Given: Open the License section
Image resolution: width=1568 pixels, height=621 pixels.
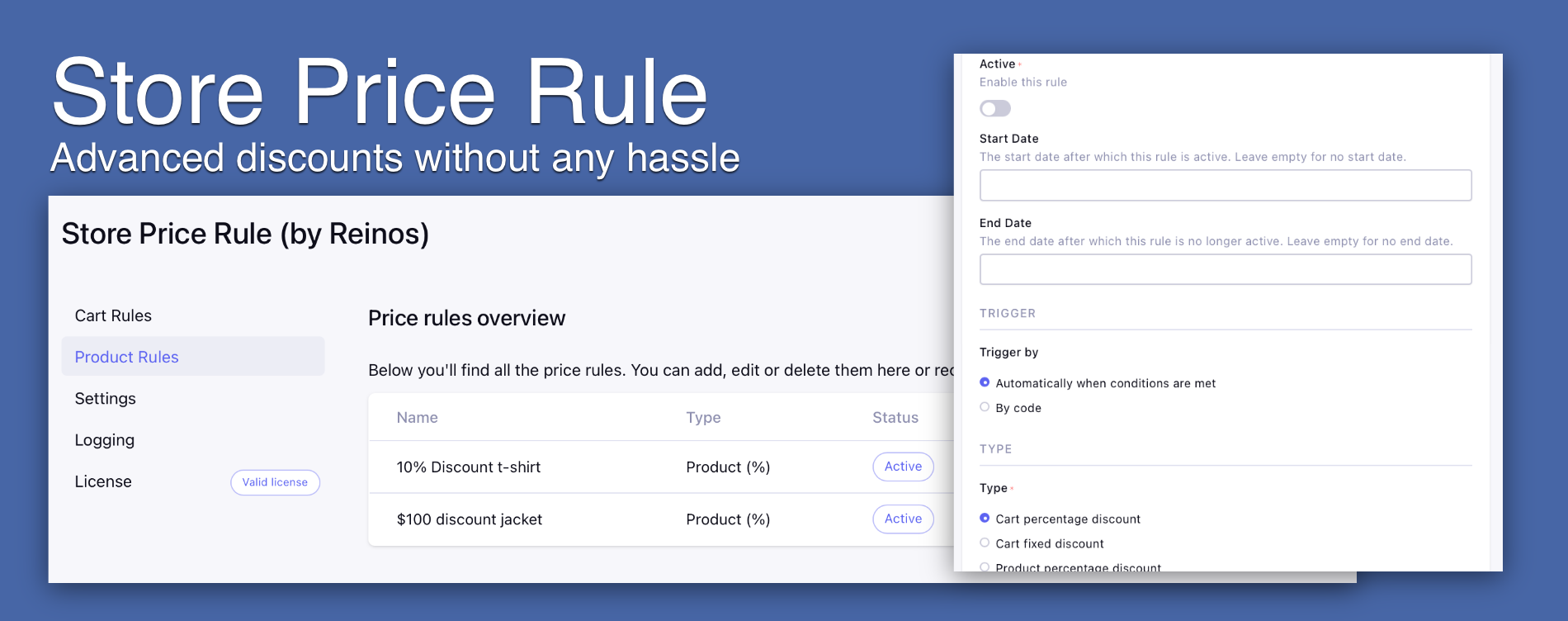Looking at the screenshot, I should point(103,481).
